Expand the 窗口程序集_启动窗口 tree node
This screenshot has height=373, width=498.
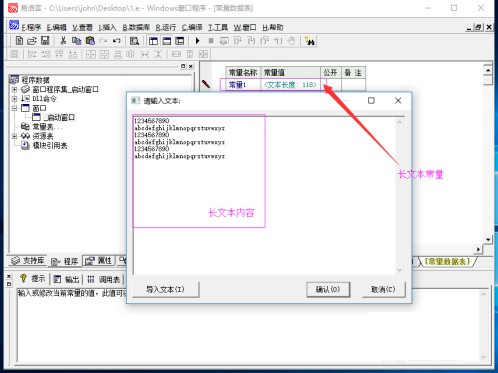14,89
